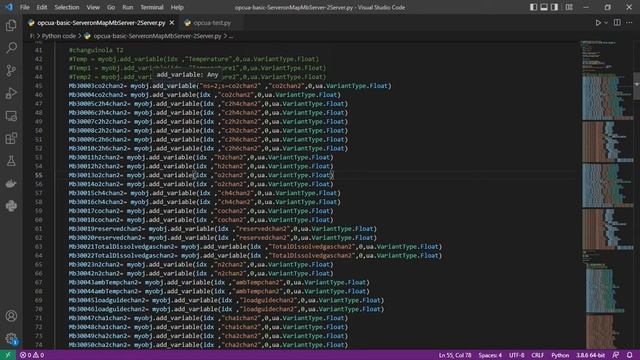
Task: Toggle the primary side bar layout button
Action: tap(533, 7)
